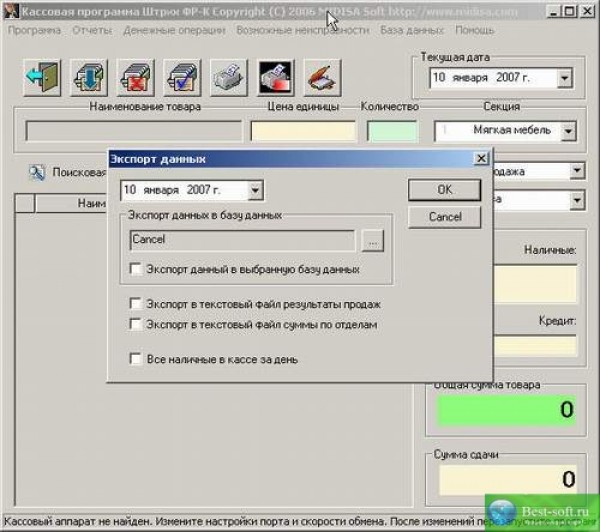Click the receipt stack checkmark icon
This screenshot has height=532, width=600.
coord(180,77)
